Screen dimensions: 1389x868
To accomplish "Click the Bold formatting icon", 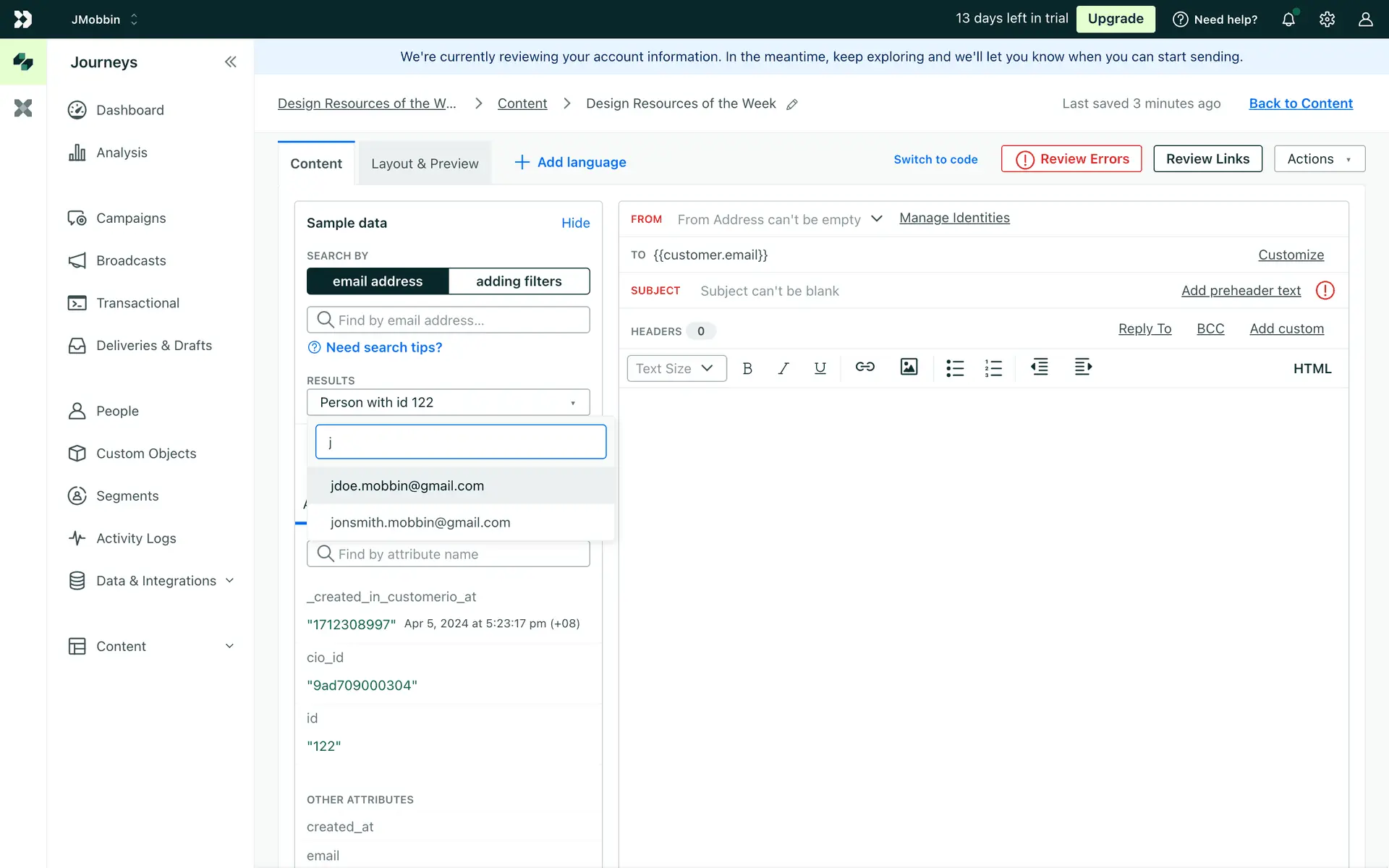I will click(747, 368).
